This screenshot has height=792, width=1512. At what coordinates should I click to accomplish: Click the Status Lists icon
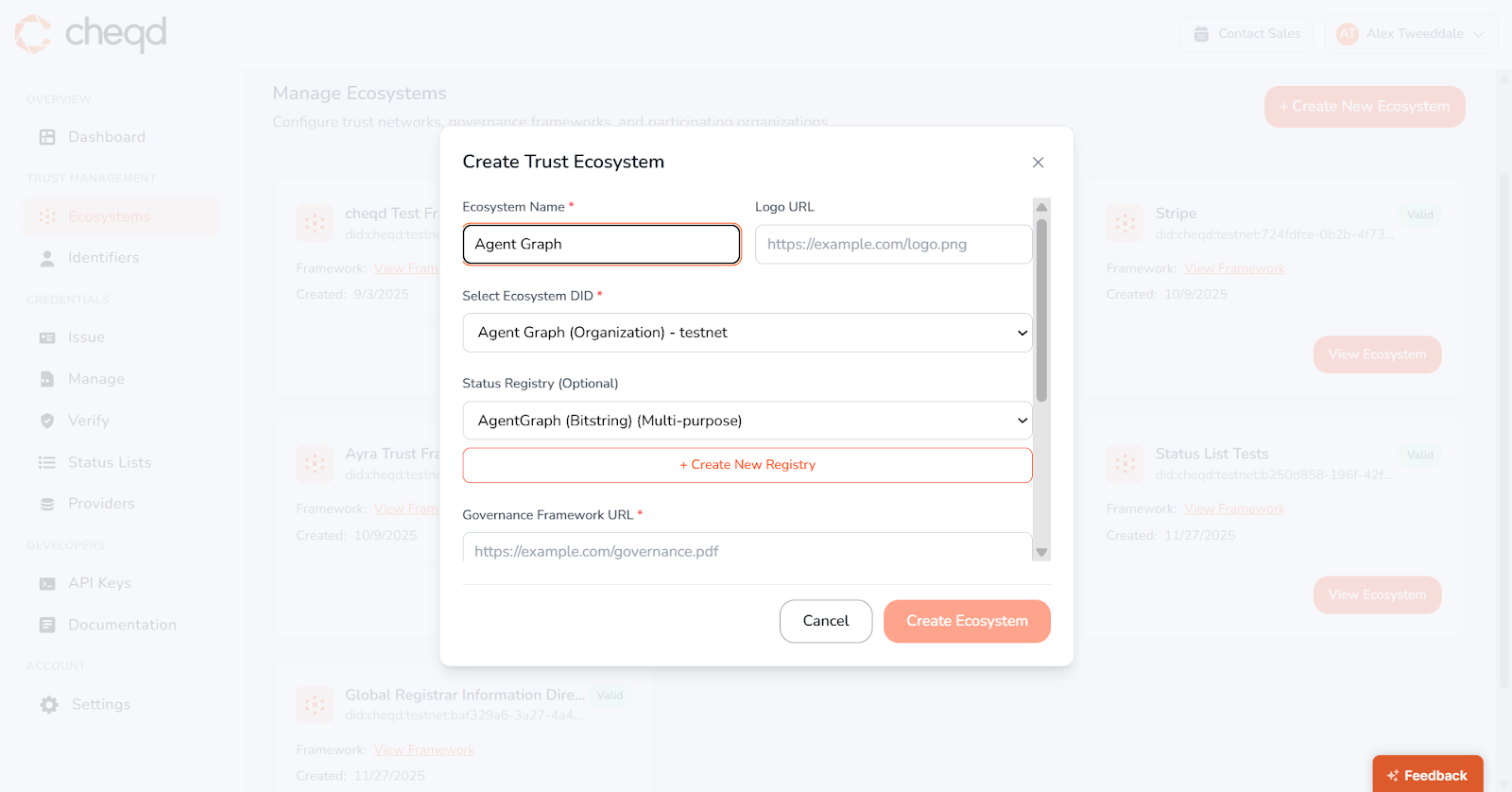click(x=47, y=462)
